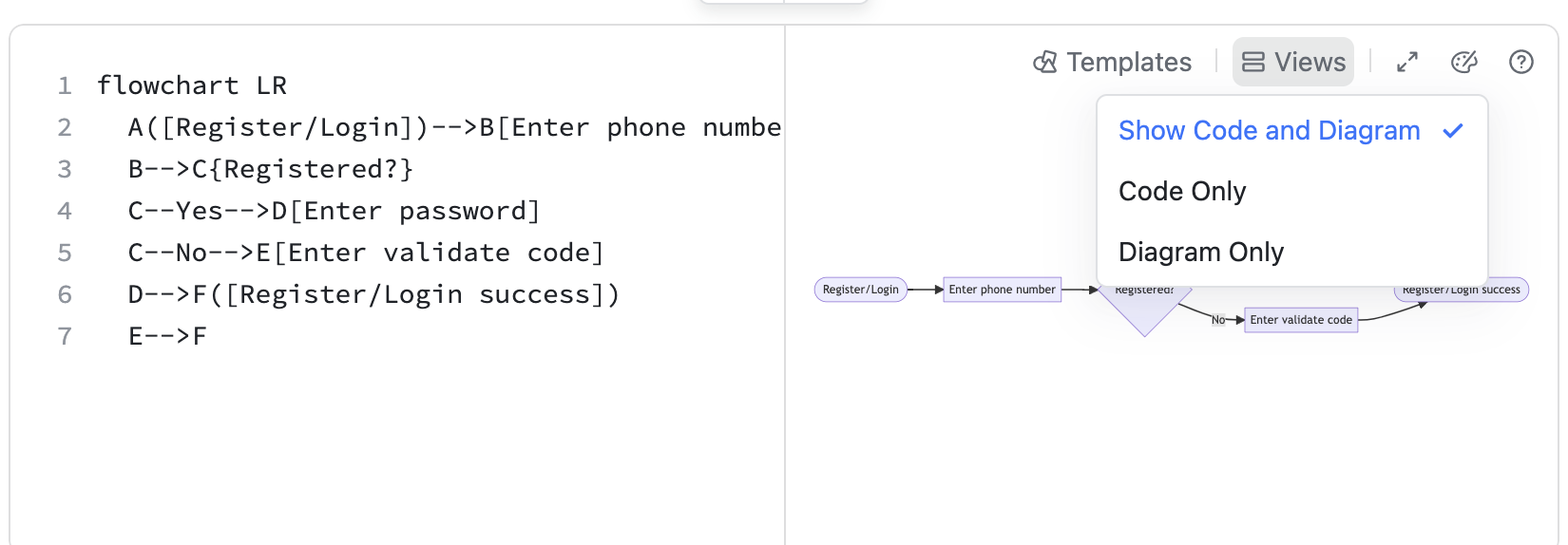Click line number 6 in gutter
Image resolution: width=1568 pixels, height=545 pixels.
point(65,294)
